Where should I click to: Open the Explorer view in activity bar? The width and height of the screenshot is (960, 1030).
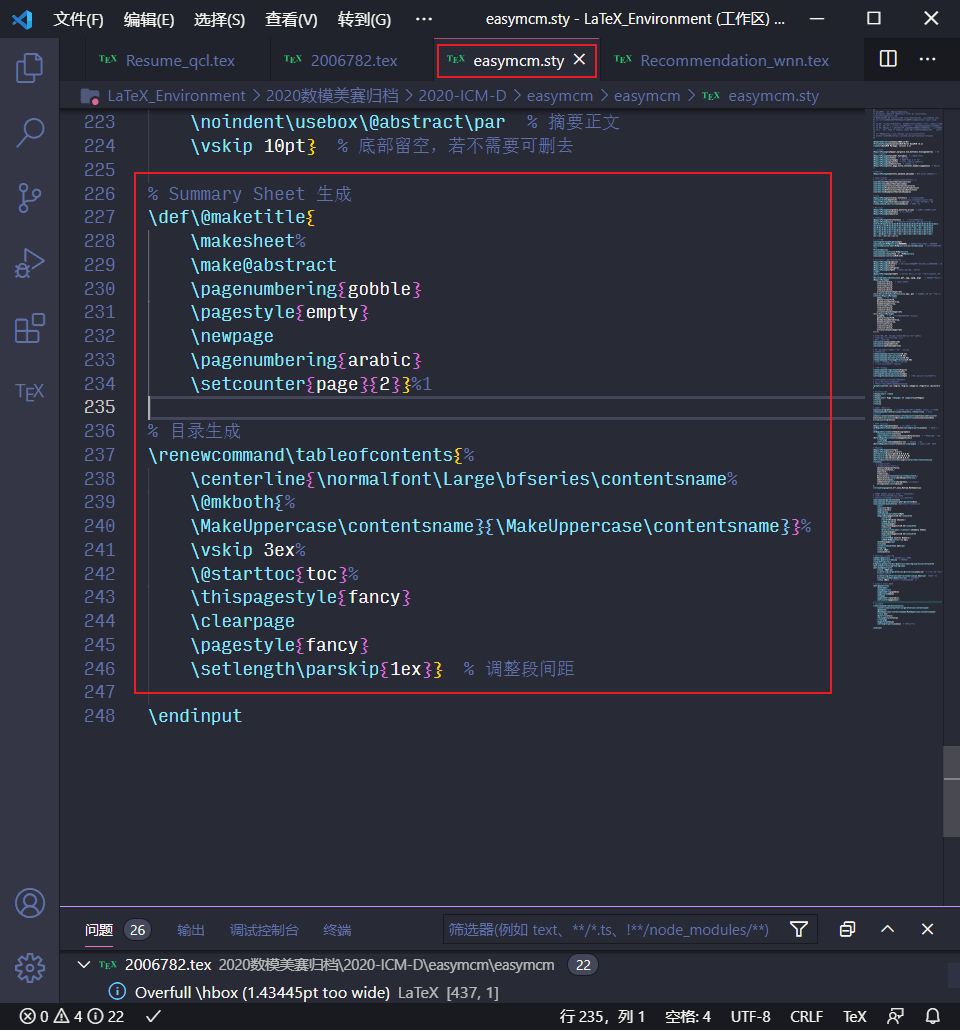pyautogui.click(x=30, y=68)
